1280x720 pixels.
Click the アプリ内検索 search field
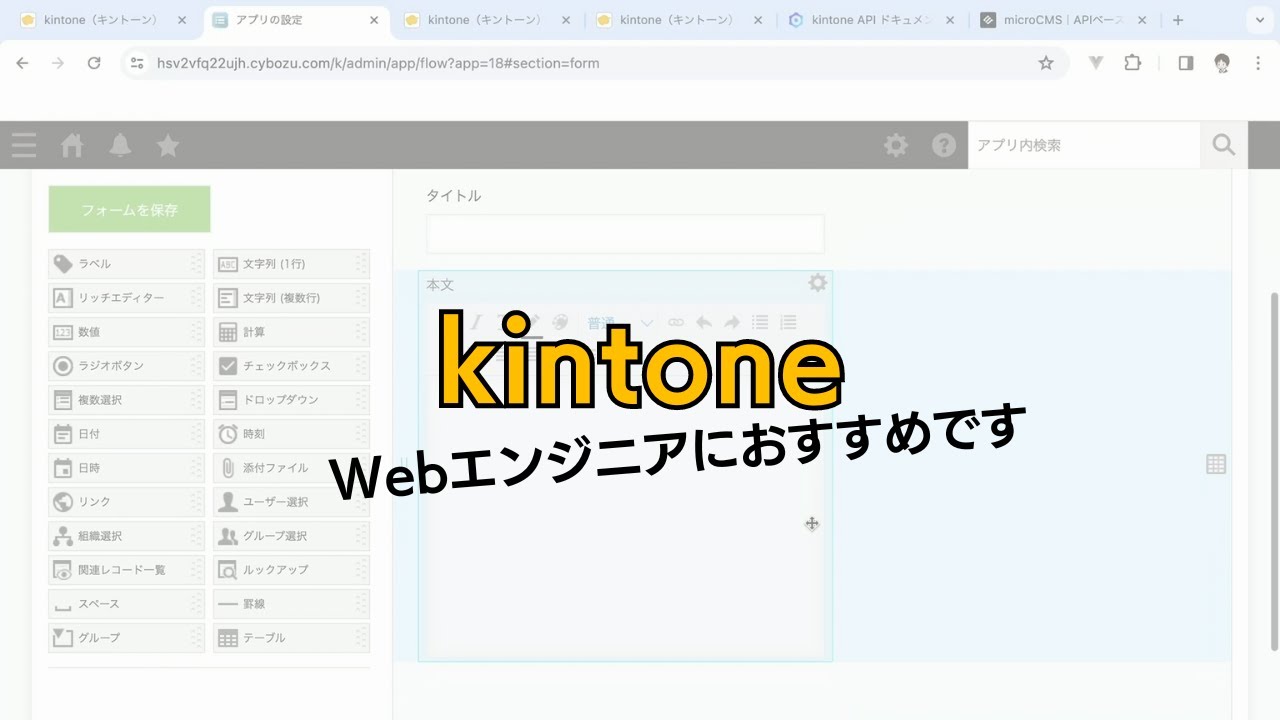click(1084, 145)
